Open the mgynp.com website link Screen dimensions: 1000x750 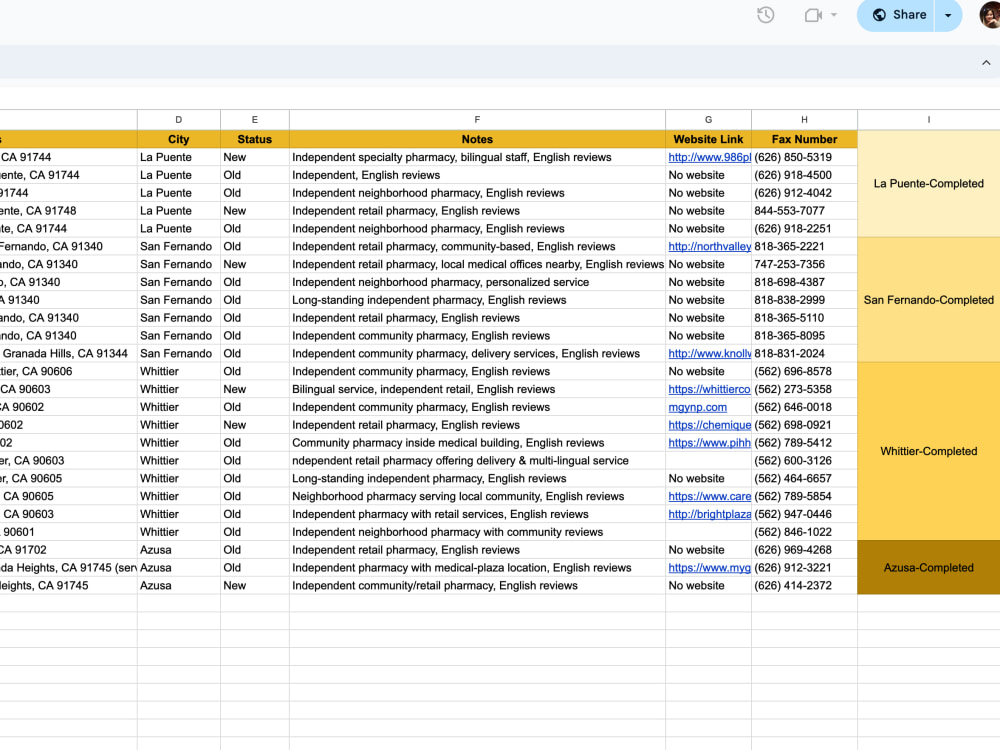pyautogui.click(x=698, y=407)
